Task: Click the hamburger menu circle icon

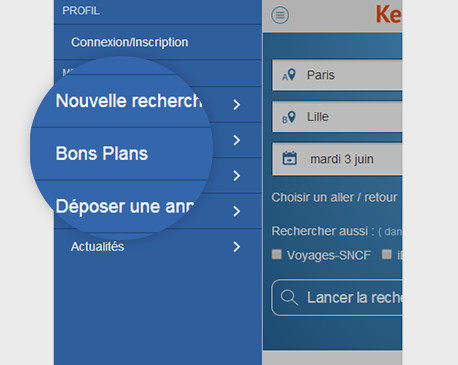Action: point(280,15)
